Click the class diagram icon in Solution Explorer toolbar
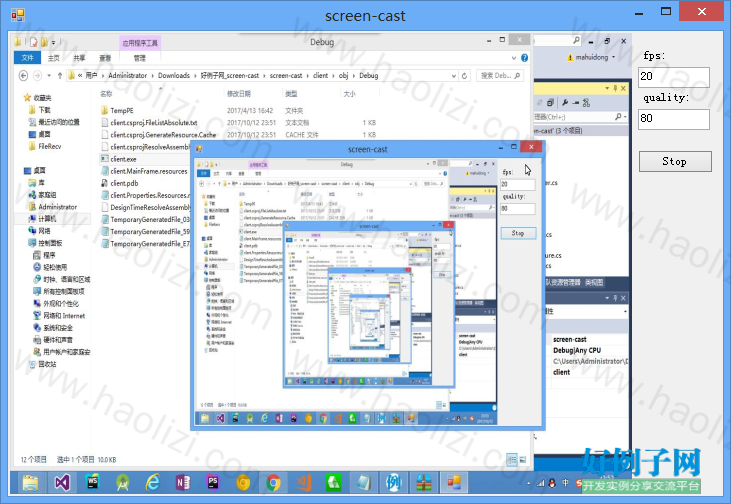The width and height of the screenshot is (731, 504). [586, 103]
